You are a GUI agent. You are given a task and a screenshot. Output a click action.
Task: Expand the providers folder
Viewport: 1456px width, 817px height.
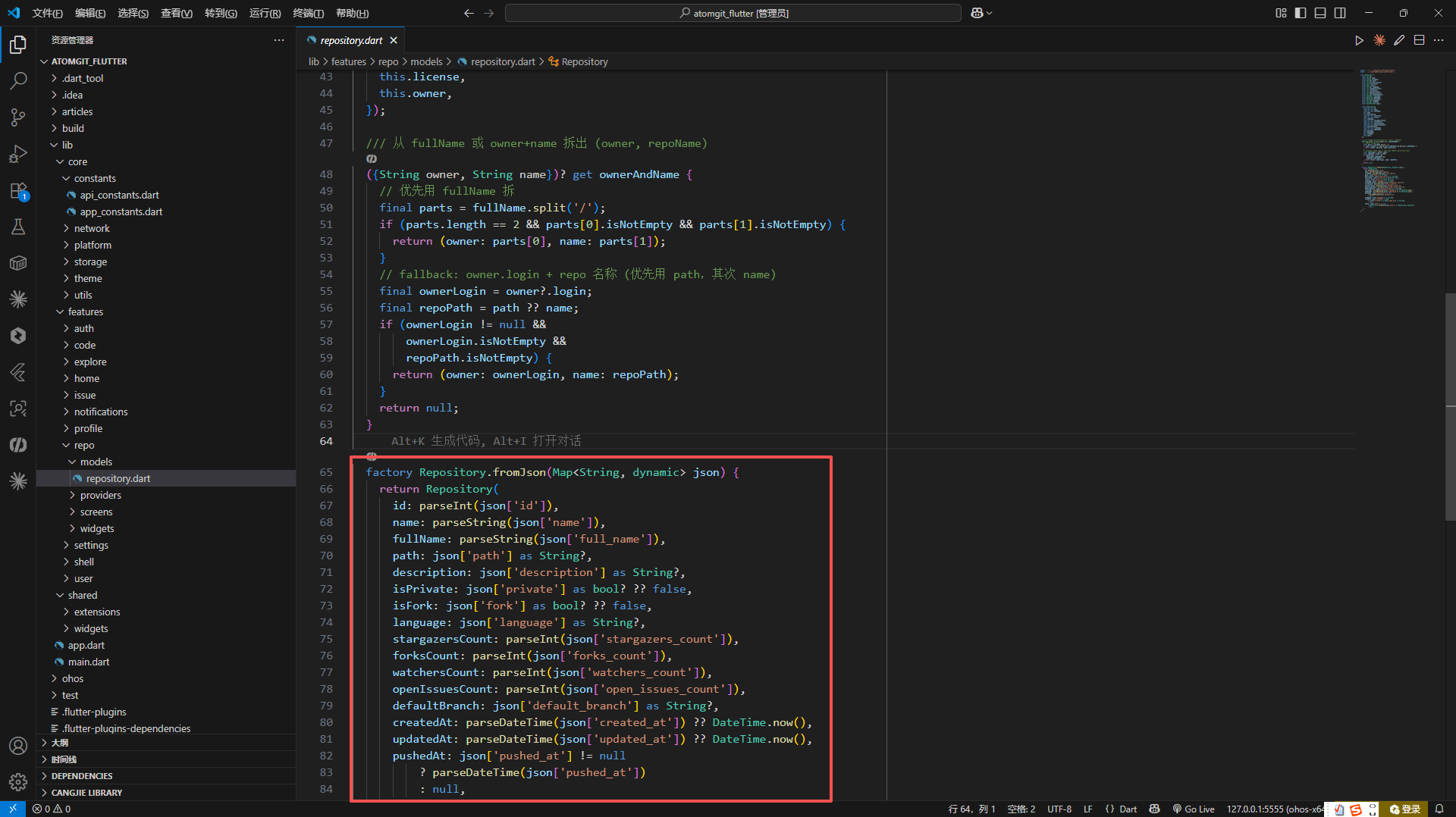pos(166,495)
